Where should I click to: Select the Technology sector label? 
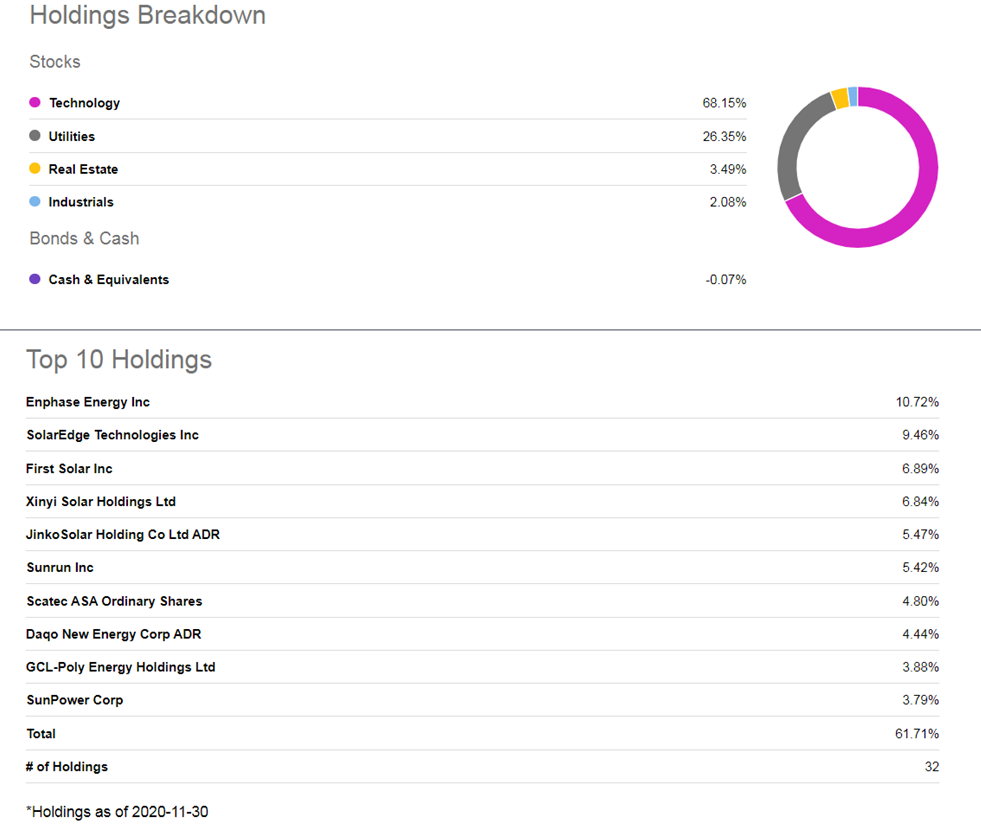(84, 103)
